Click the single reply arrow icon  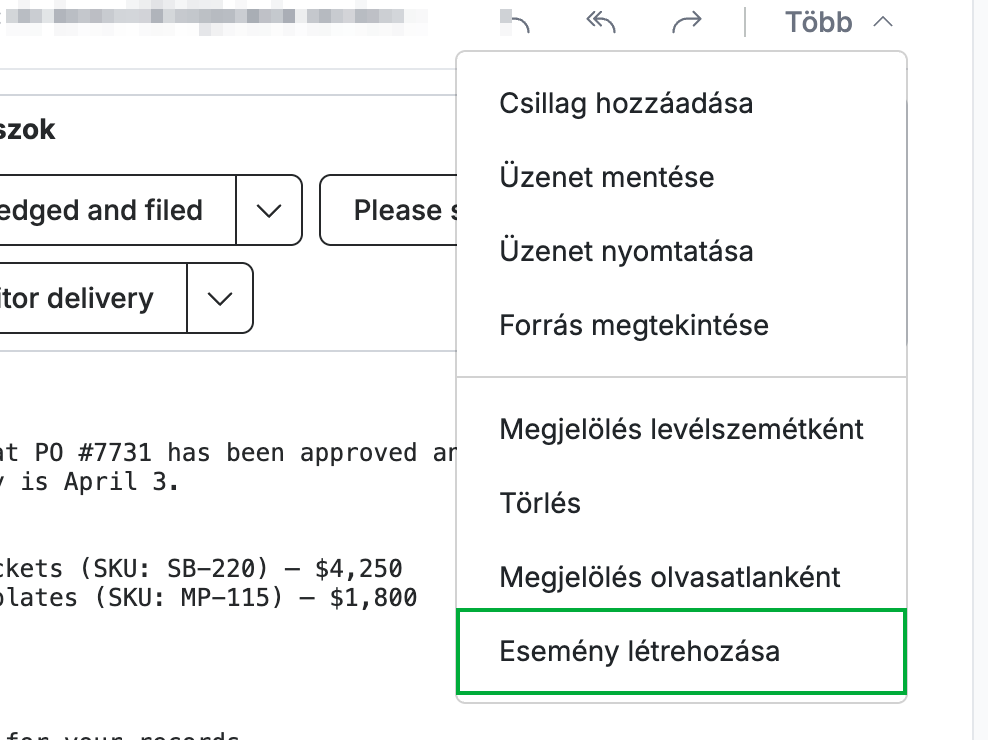pyautogui.click(x=517, y=23)
